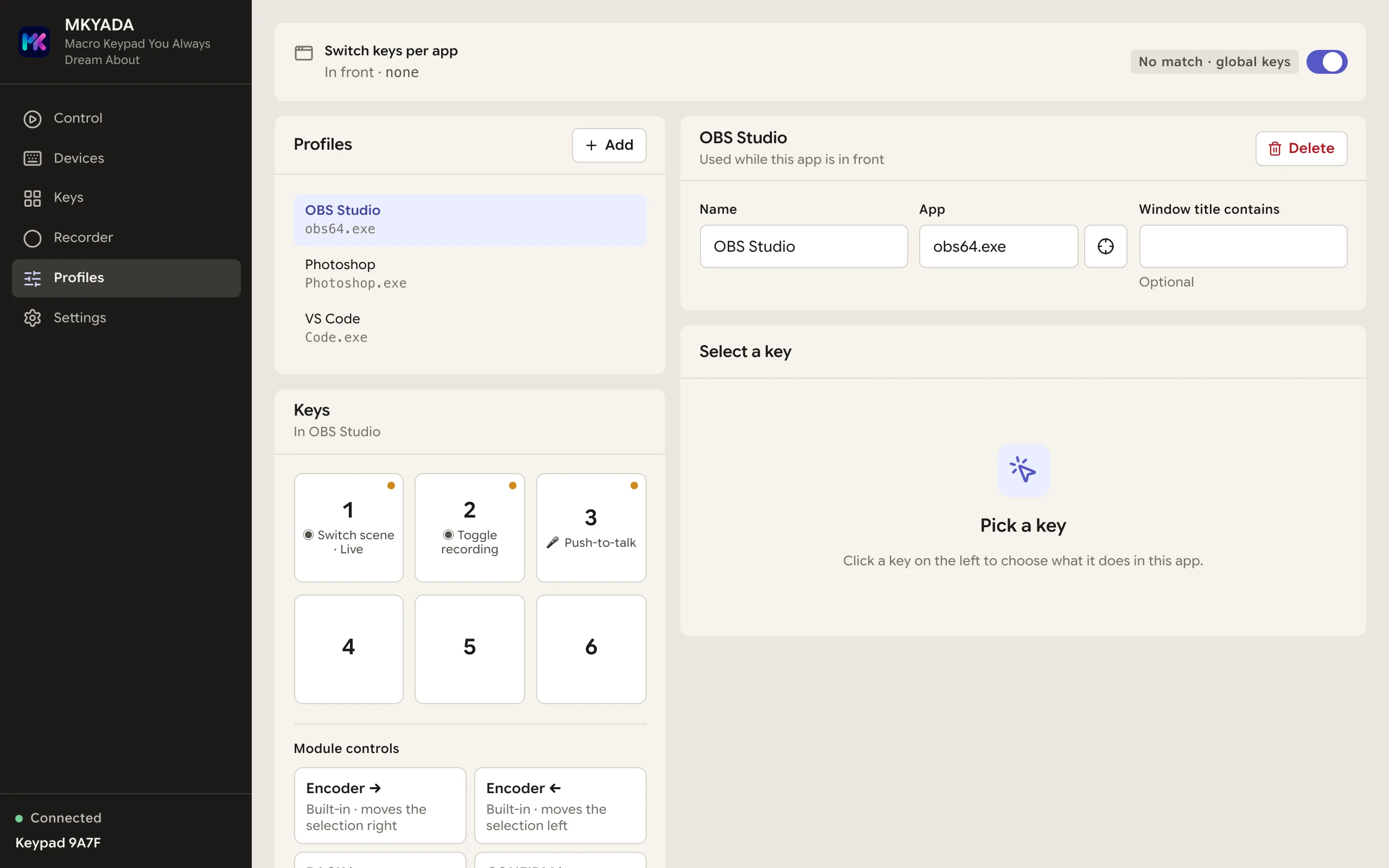The height and width of the screenshot is (868, 1389).
Task: Click the plus icon in Add button
Action: [x=591, y=145]
